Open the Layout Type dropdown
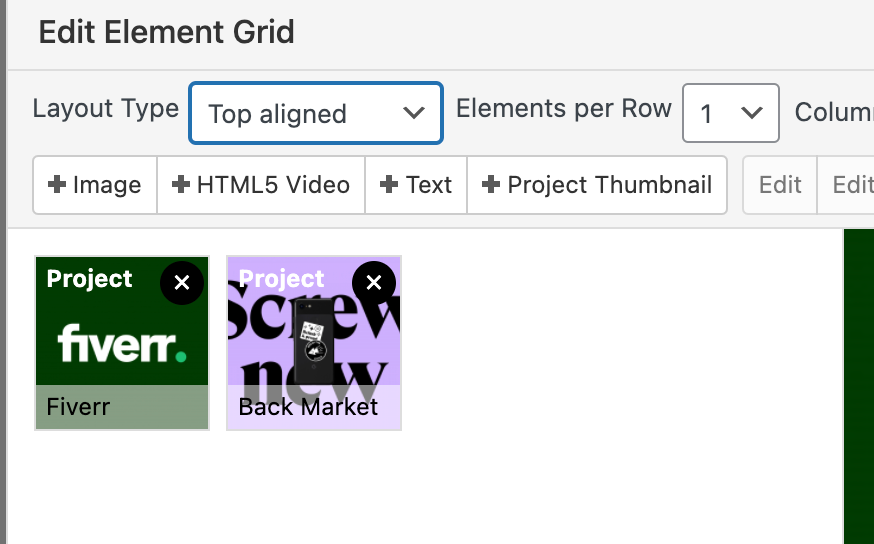 315,113
